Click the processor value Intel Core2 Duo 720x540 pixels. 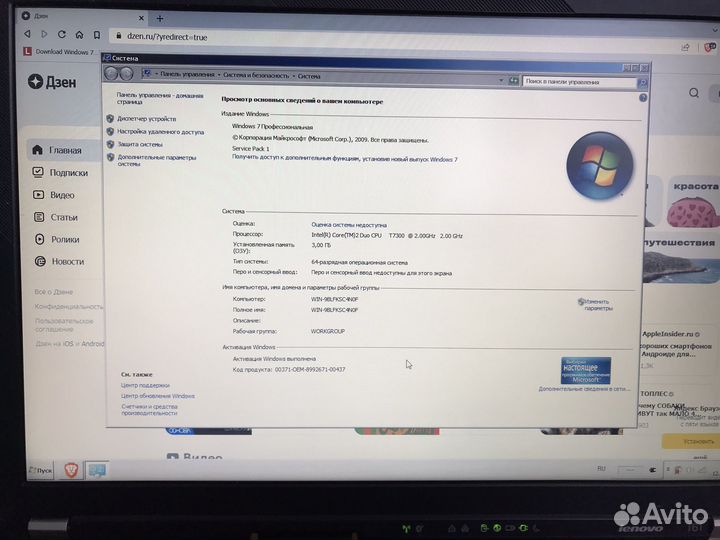tap(387, 236)
